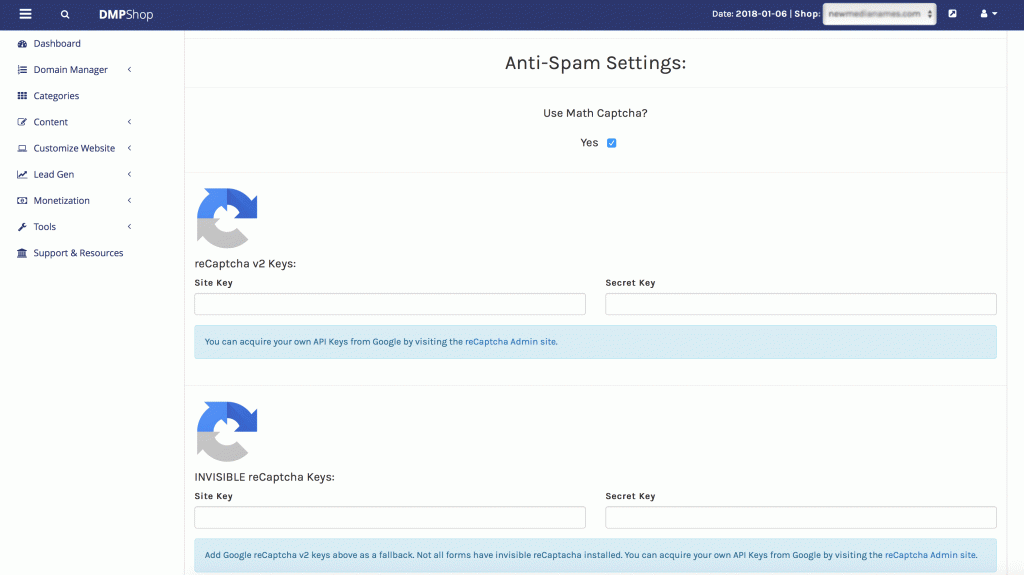Uncheck the Use Math Captcha checkbox

coord(611,143)
